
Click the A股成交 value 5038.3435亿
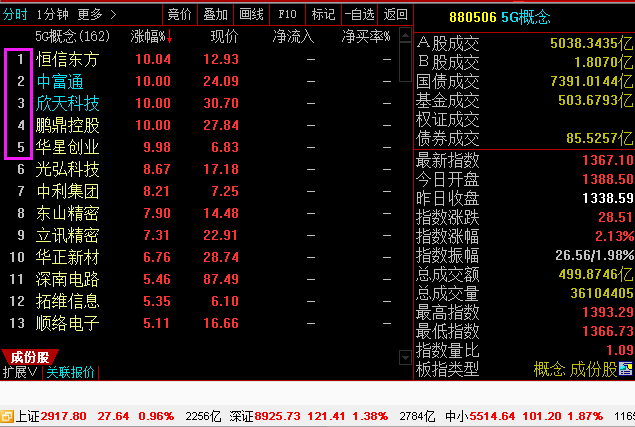click(591, 43)
